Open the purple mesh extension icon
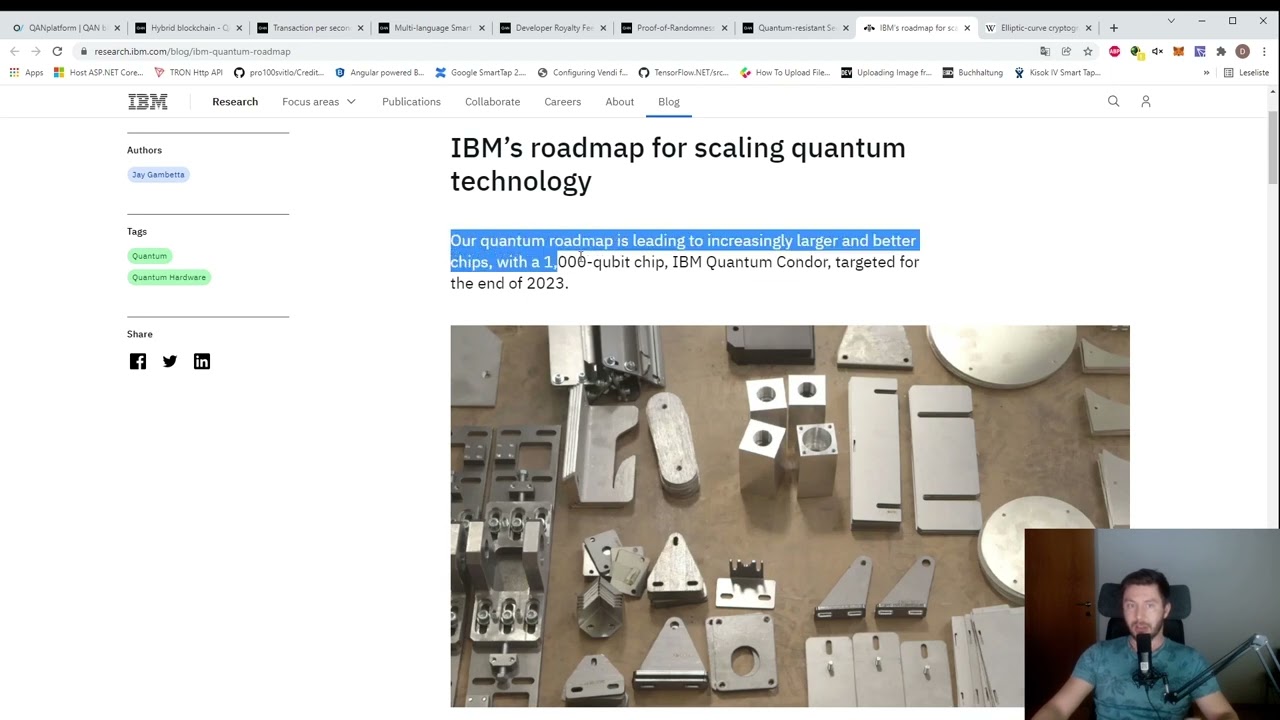The height and width of the screenshot is (720, 1280). pos(1200,51)
